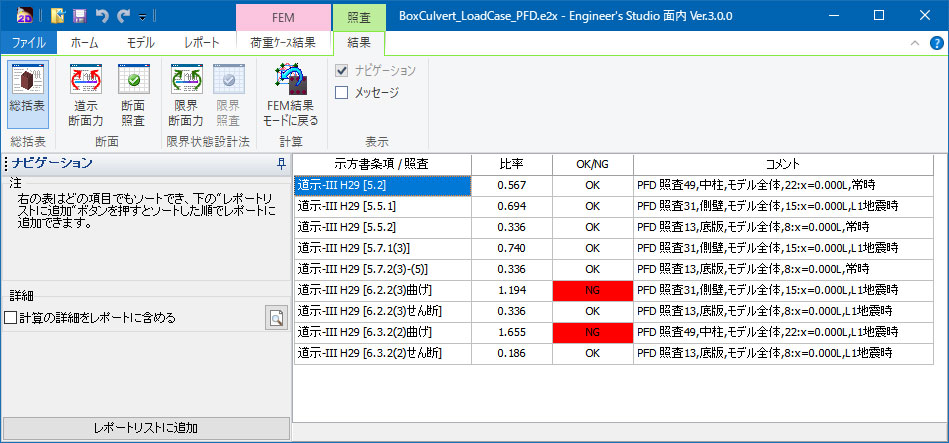Screen dimensions: 949x443
Task: Return to FEM結果モード
Action: point(291,95)
